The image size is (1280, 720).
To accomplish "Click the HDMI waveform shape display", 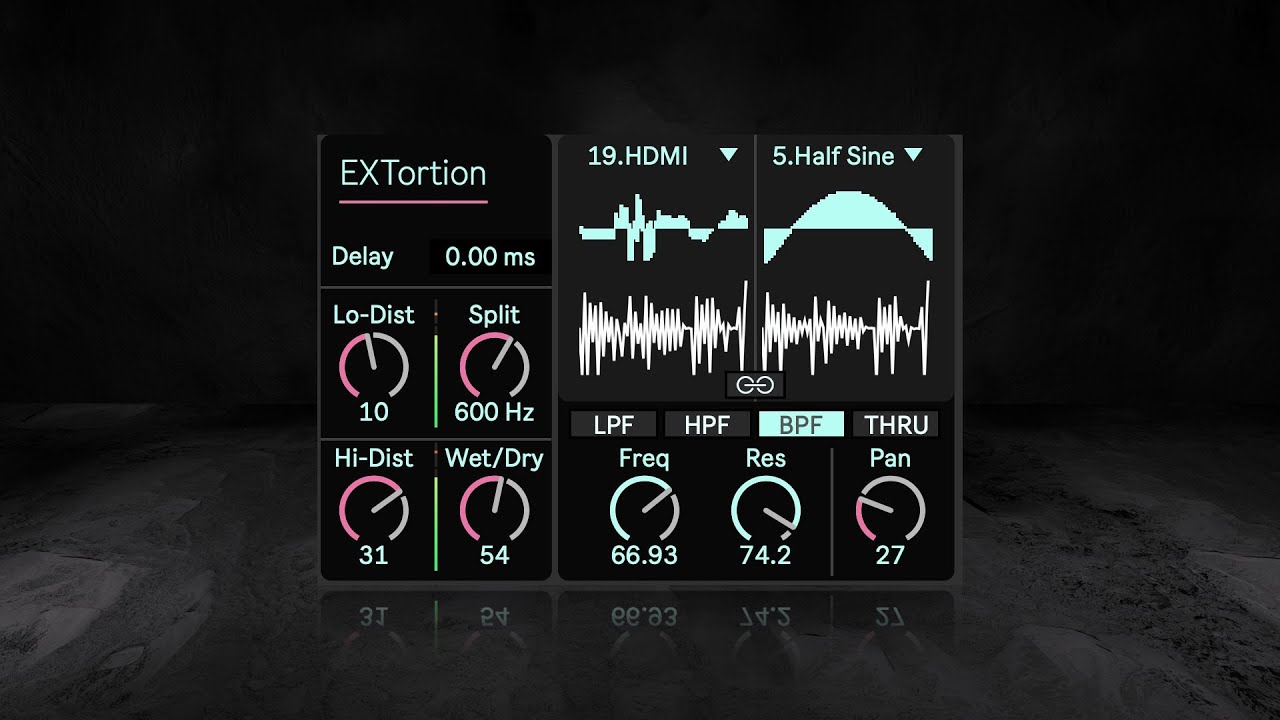I will [x=663, y=228].
